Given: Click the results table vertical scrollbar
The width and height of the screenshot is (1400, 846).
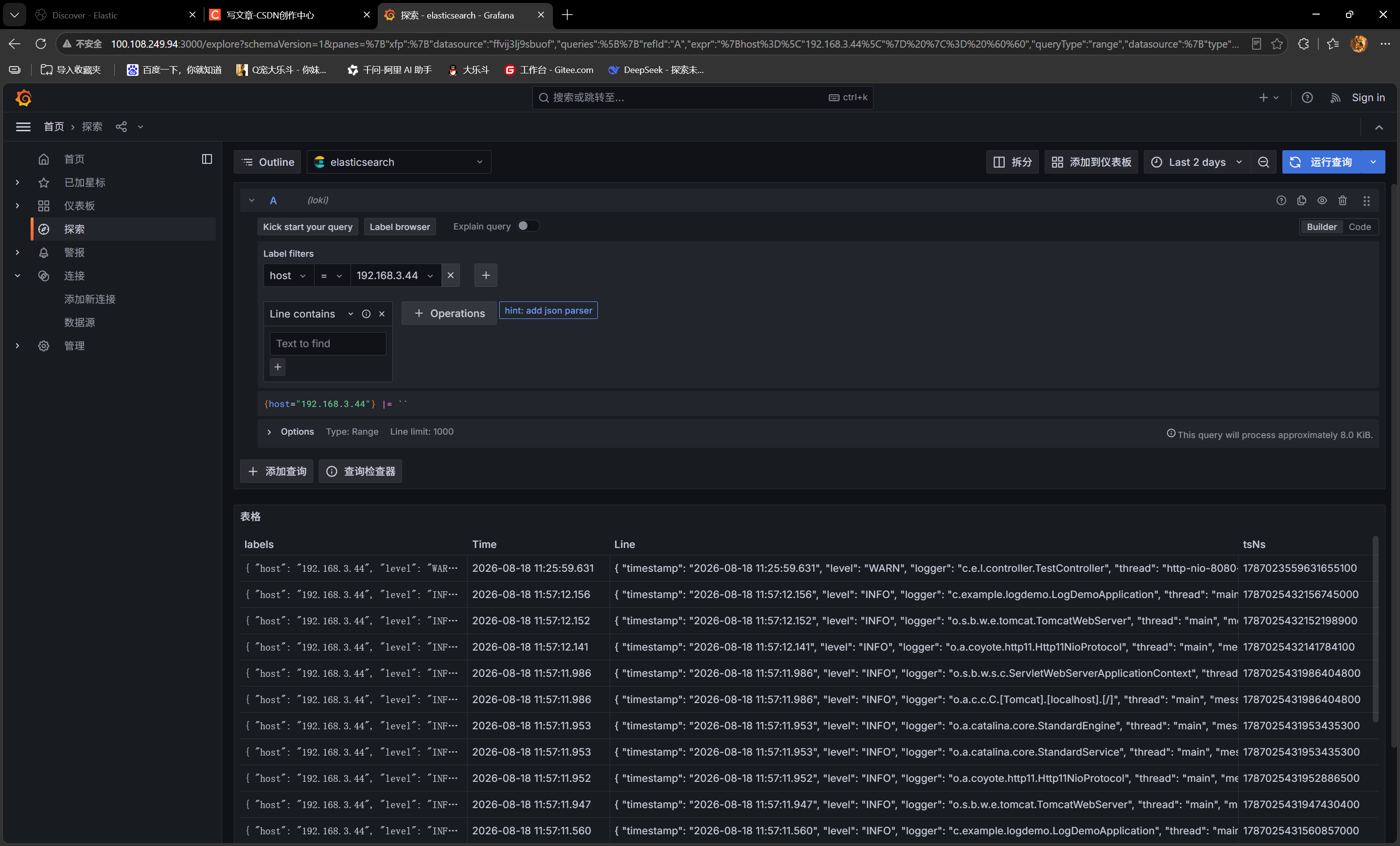Looking at the screenshot, I should tap(1376, 630).
